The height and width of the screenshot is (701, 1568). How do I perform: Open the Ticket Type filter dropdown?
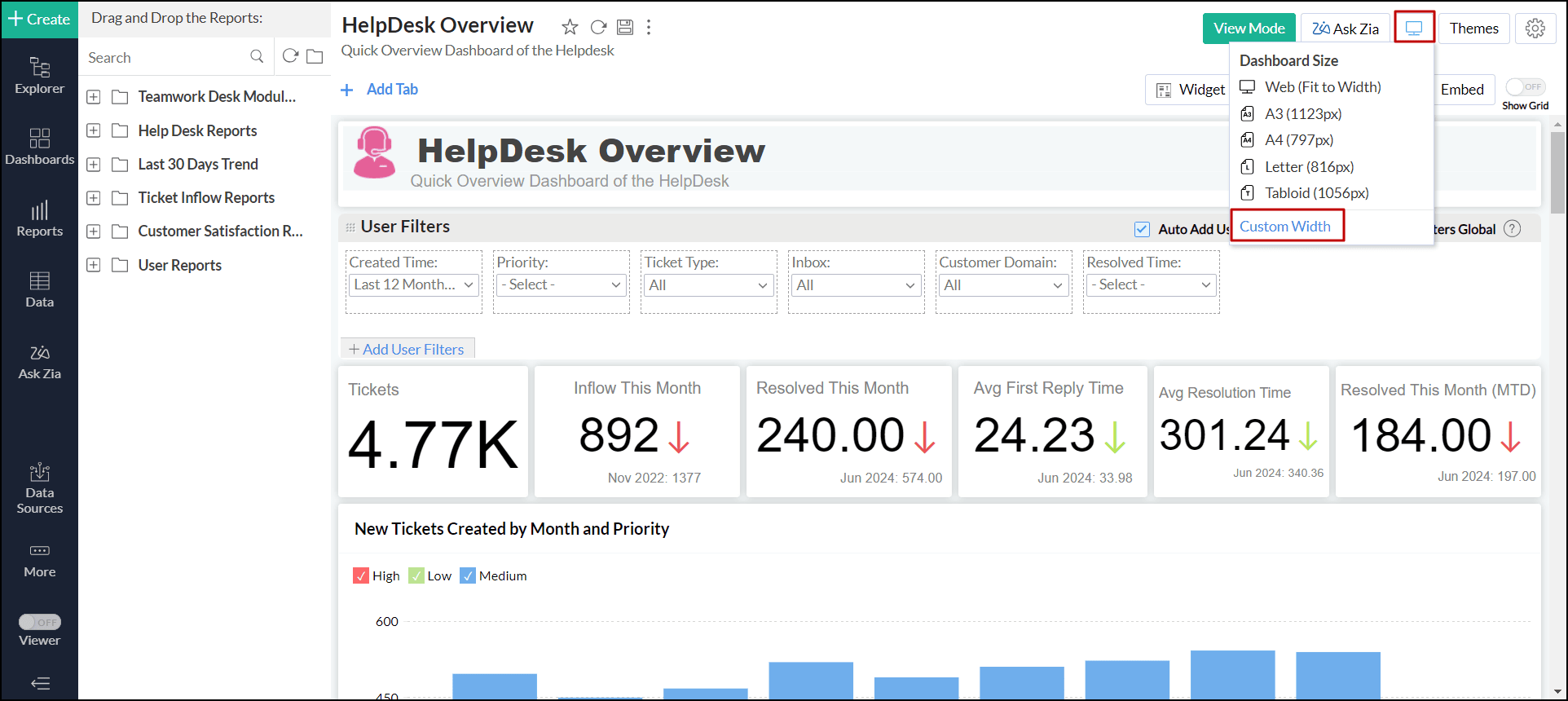pos(707,285)
